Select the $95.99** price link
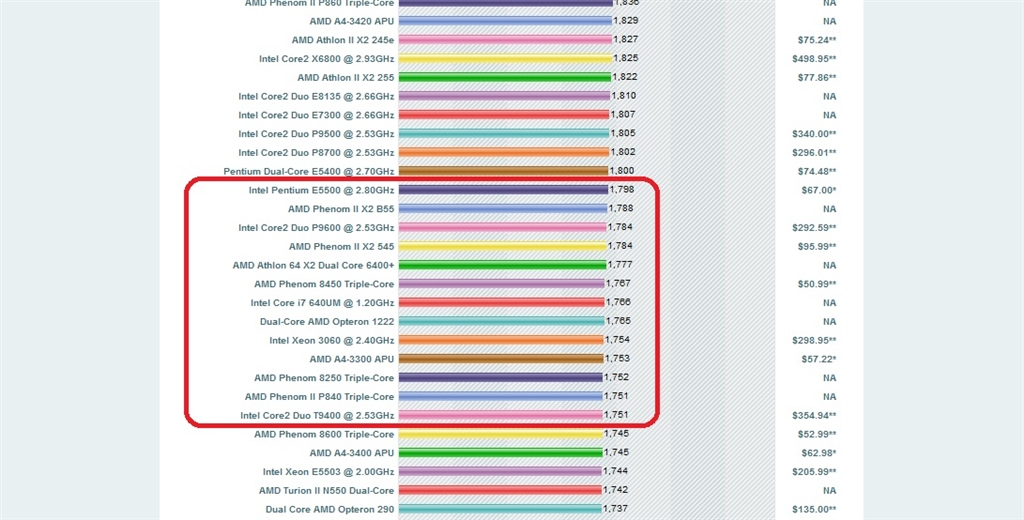The height and width of the screenshot is (520, 1024). point(817,247)
